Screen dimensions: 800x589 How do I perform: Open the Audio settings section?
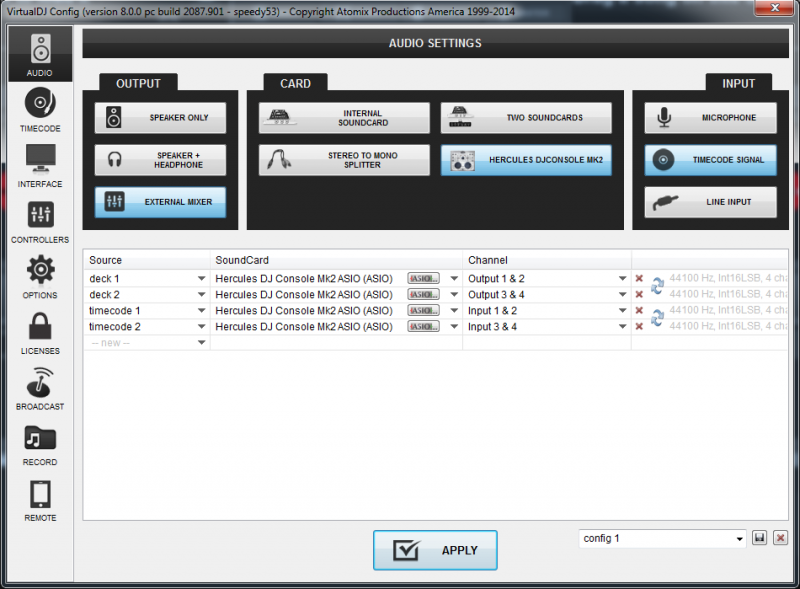[x=40, y=54]
